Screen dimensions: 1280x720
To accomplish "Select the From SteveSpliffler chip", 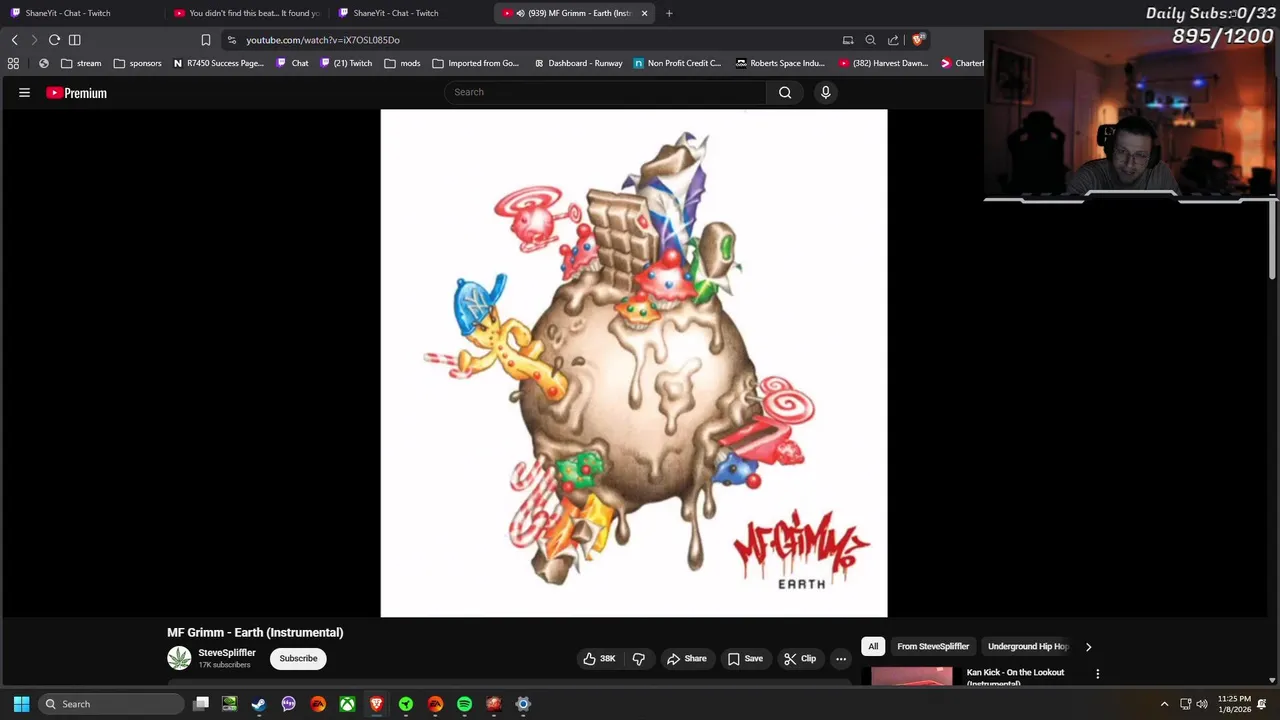I will click(933, 646).
